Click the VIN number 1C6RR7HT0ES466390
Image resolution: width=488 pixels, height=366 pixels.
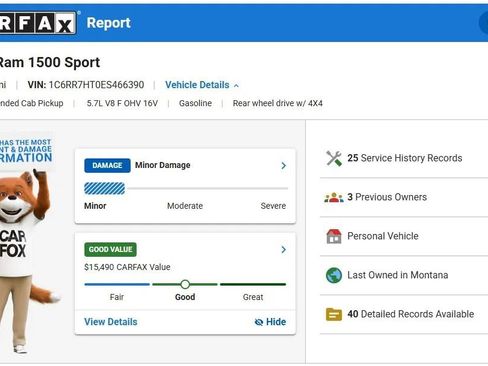(96, 85)
